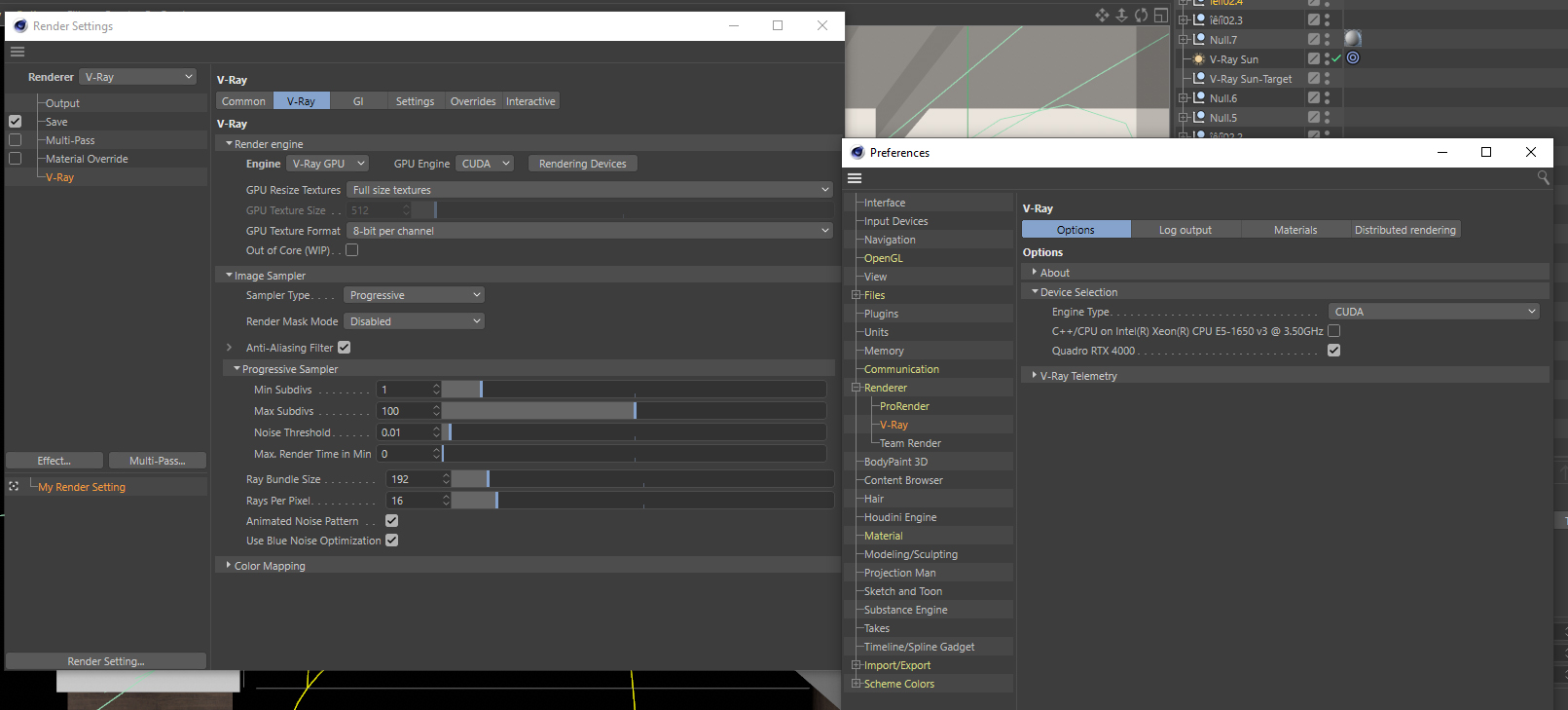
Task: Open the Distributed rendering tab
Action: tap(1405, 230)
